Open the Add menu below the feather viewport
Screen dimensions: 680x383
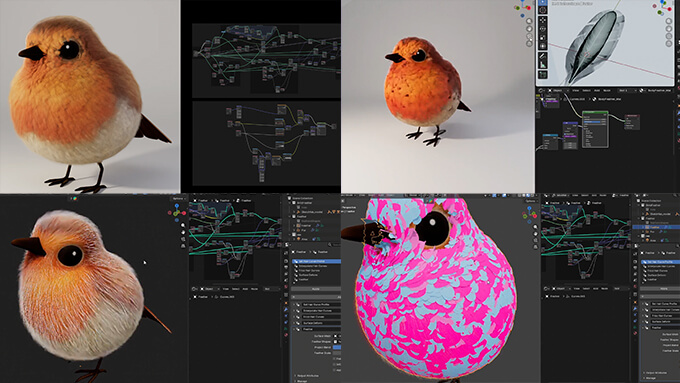[596, 90]
